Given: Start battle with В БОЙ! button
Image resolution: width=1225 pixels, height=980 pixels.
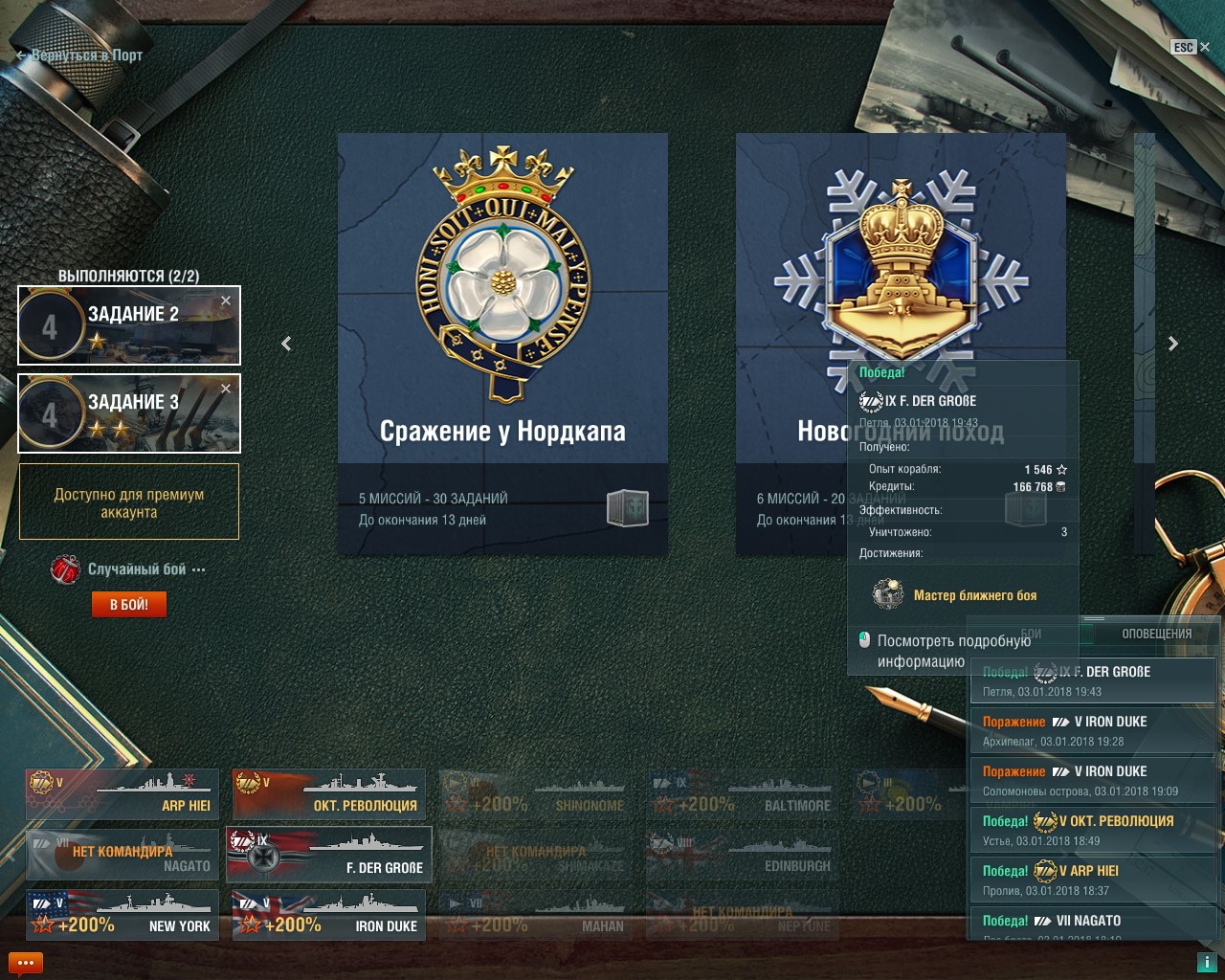Looking at the screenshot, I should point(129,604).
